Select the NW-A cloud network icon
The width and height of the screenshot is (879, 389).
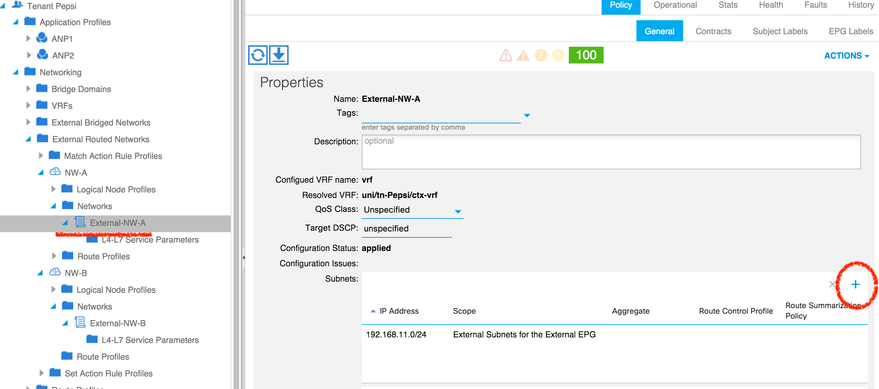tap(55, 173)
